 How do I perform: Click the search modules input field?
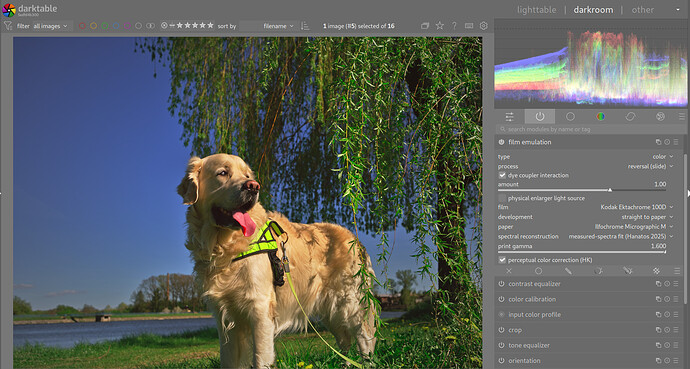tap(589, 129)
